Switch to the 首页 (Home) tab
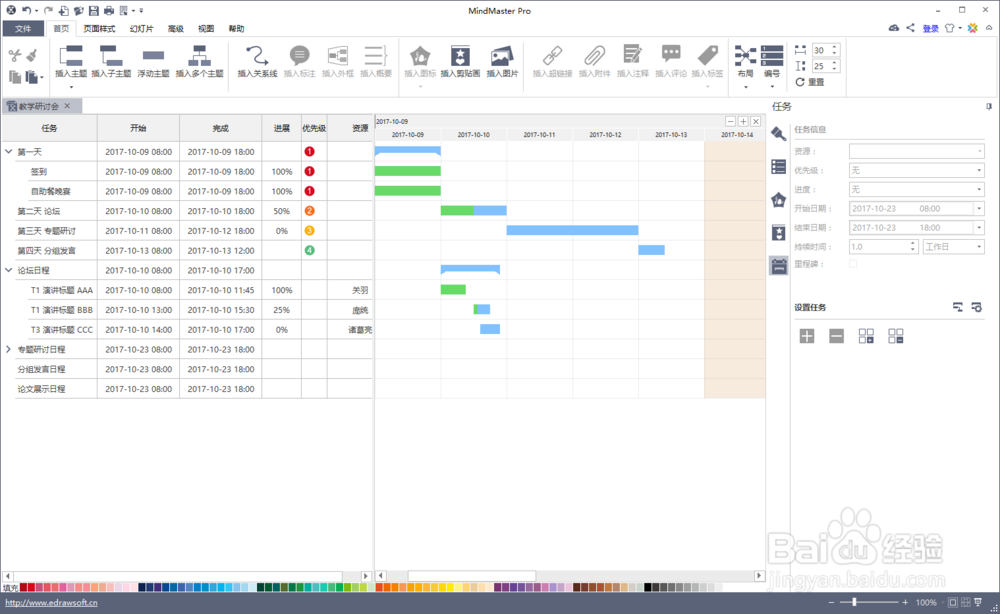This screenshot has width=1000, height=614. pyautogui.click(x=61, y=29)
